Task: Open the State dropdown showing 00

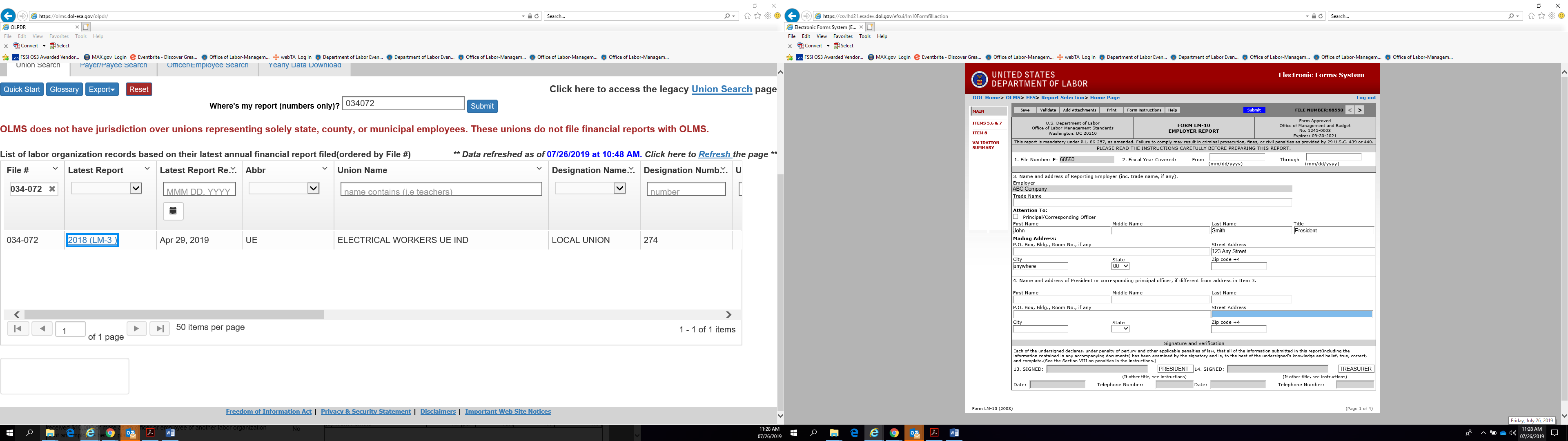Action: coord(1120,266)
